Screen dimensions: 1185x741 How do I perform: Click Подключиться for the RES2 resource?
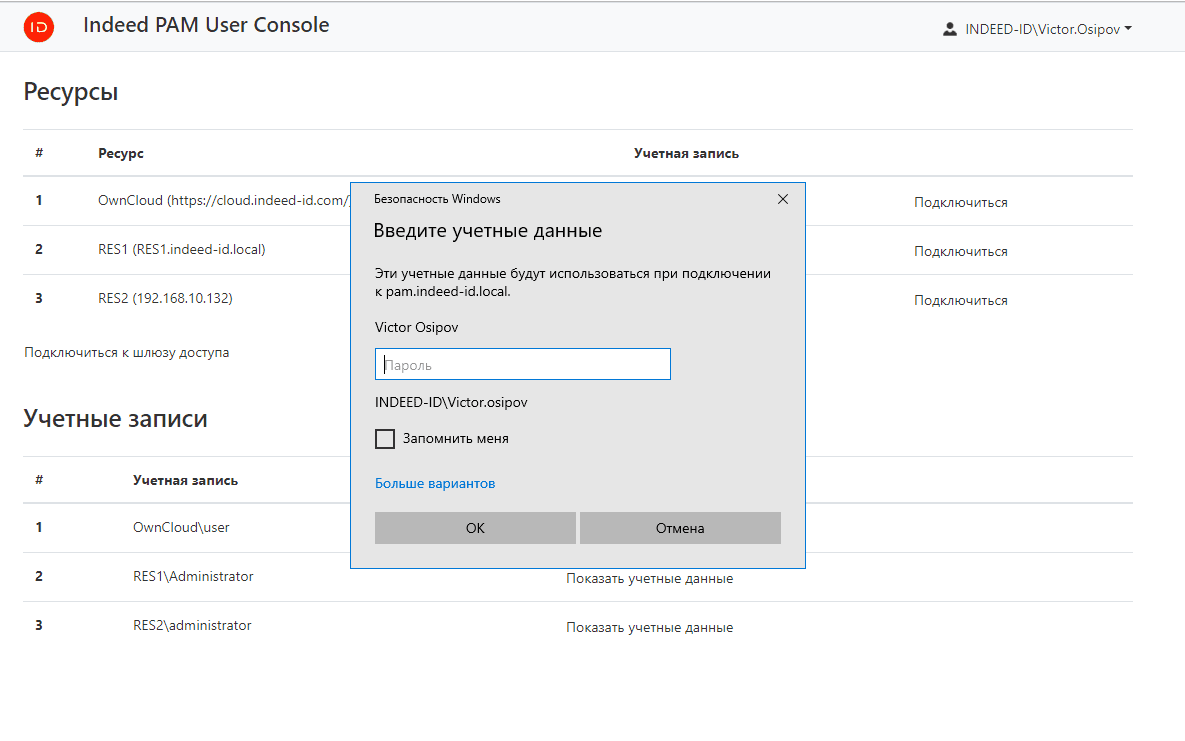960,301
